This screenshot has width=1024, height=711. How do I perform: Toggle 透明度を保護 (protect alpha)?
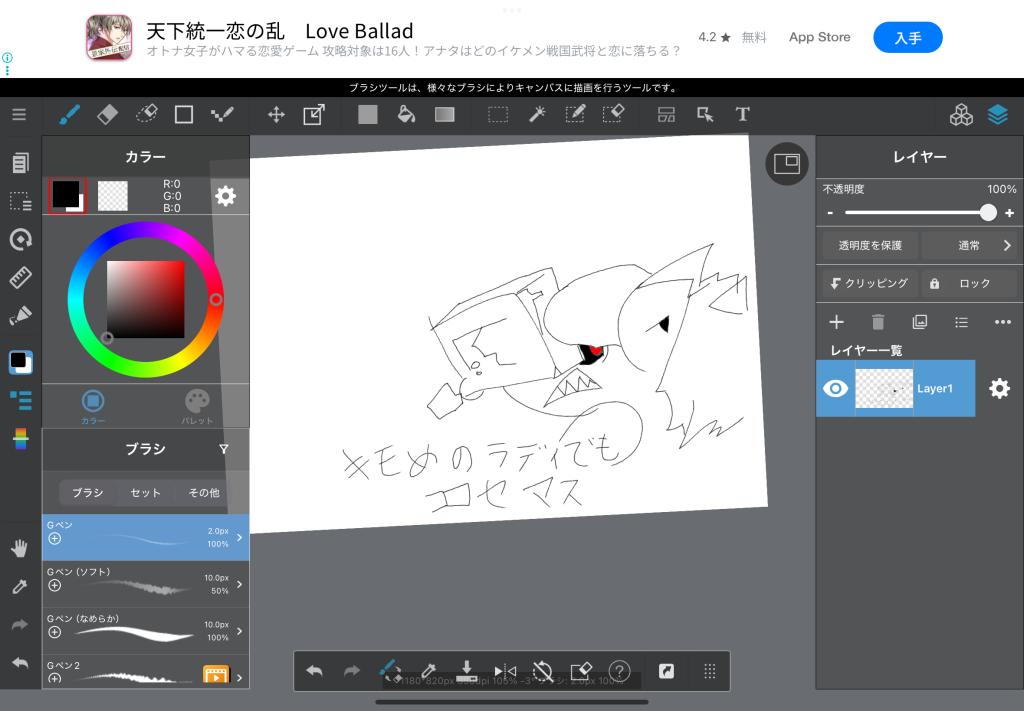[869, 245]
